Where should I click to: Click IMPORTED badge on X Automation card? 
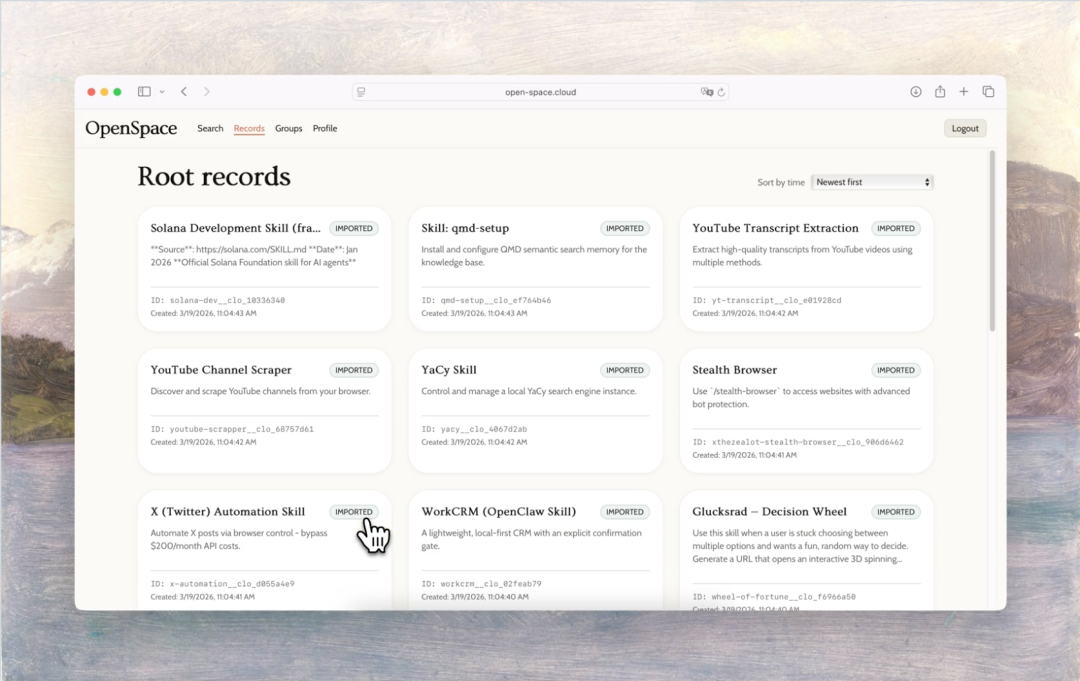click(353, 512)
